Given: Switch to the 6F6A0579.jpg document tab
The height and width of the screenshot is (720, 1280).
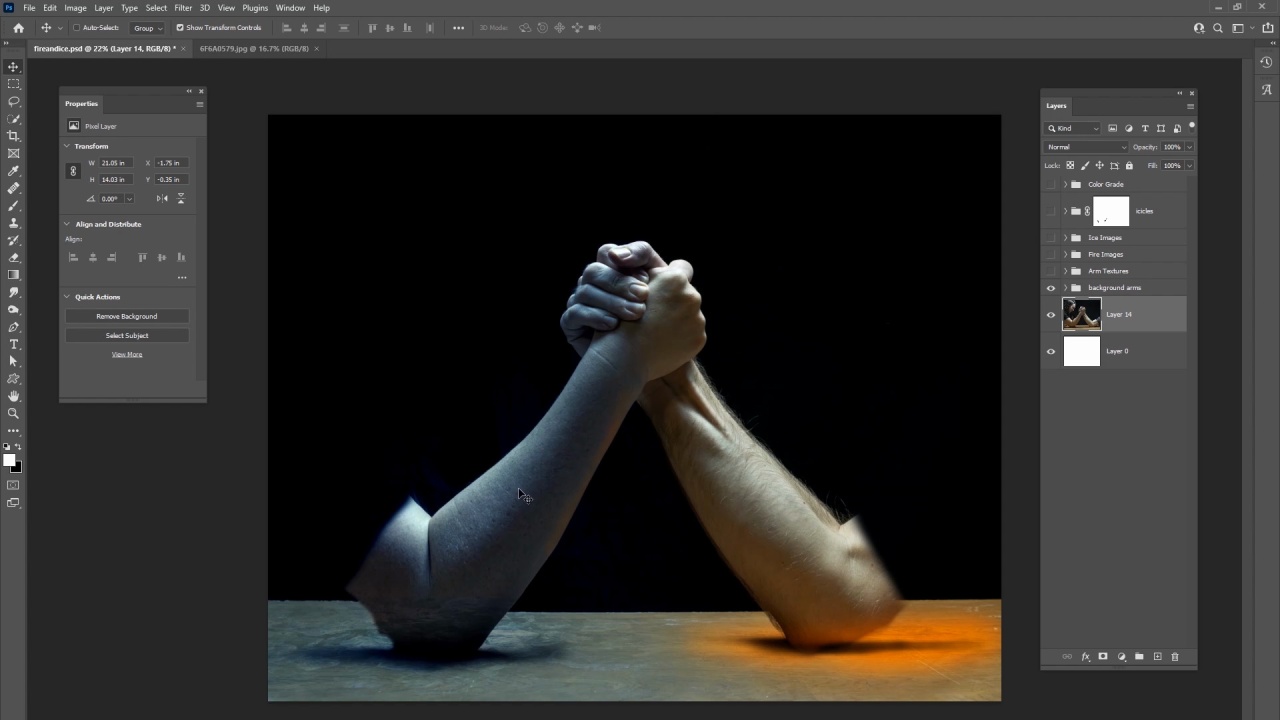Looking at the screenshot, I should tap(254, 48).
